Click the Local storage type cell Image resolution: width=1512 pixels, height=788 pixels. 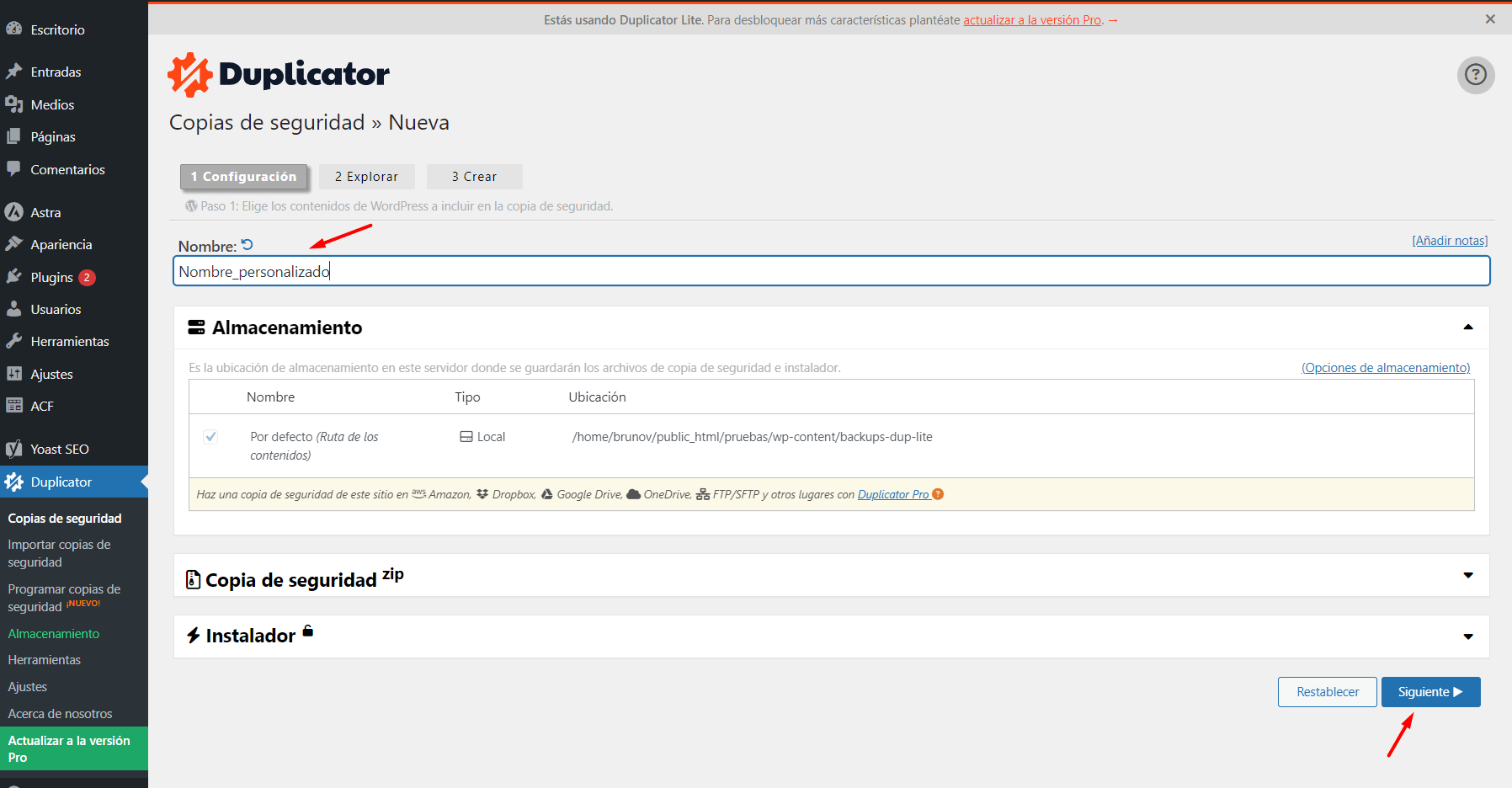(x=482, y=437)
